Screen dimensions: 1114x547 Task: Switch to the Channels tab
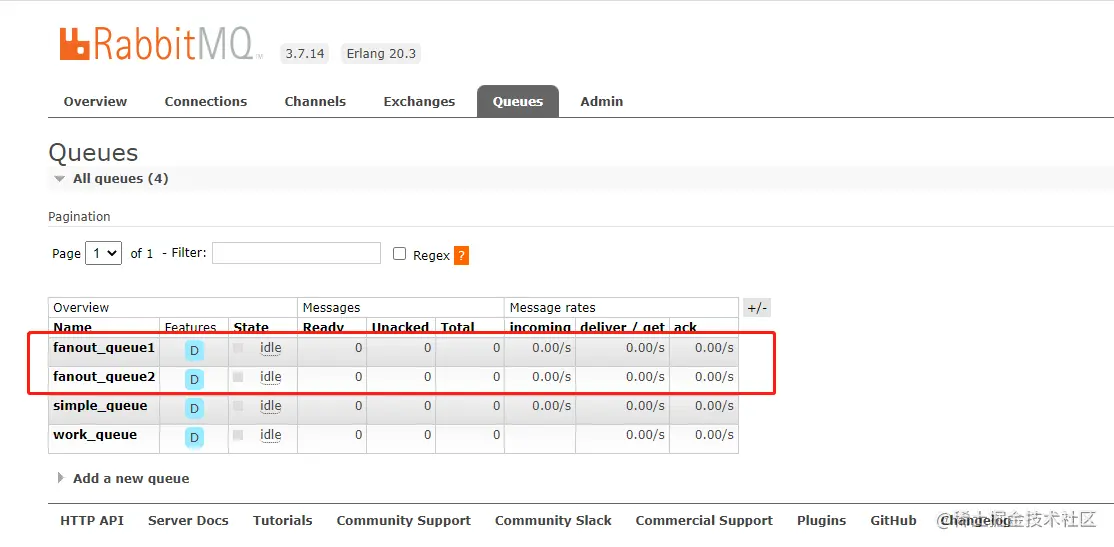coord(315,102)
